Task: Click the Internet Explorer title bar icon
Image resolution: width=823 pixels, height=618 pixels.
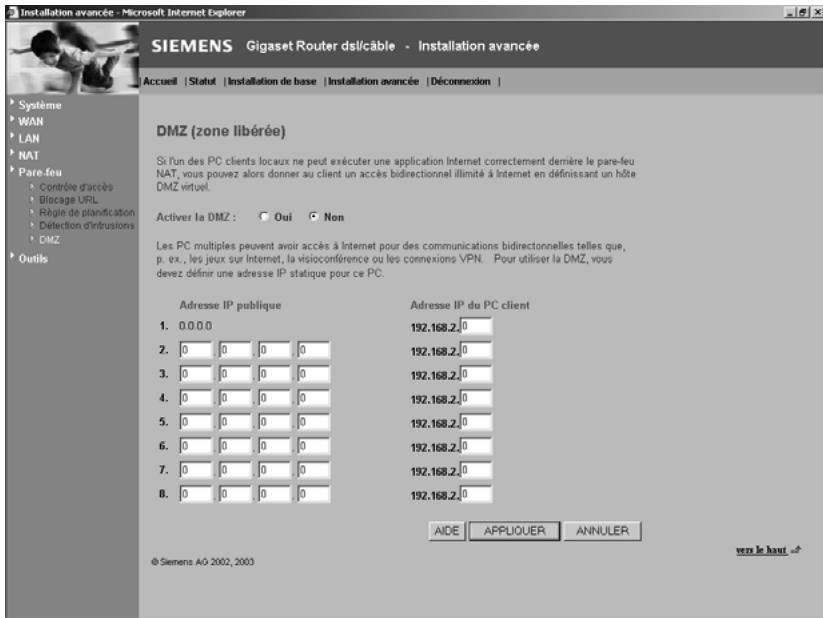Action: [x=13, y=12]
